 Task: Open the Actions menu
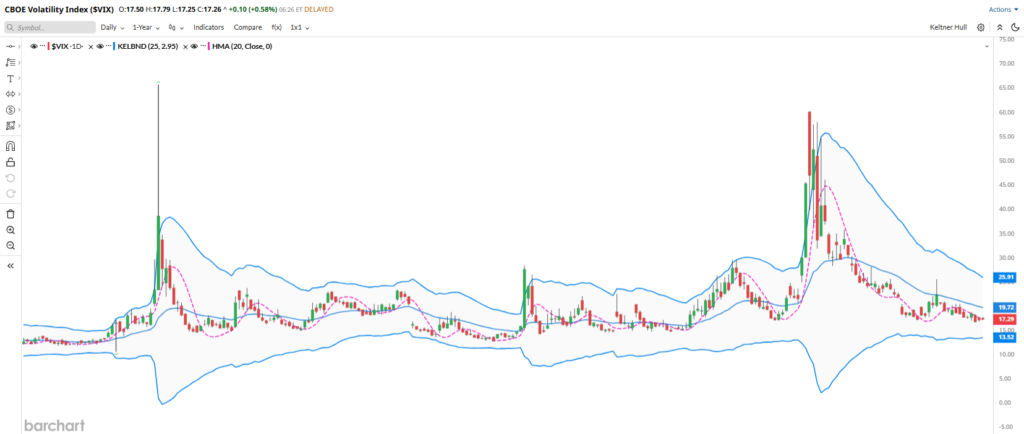[1003, 8]
